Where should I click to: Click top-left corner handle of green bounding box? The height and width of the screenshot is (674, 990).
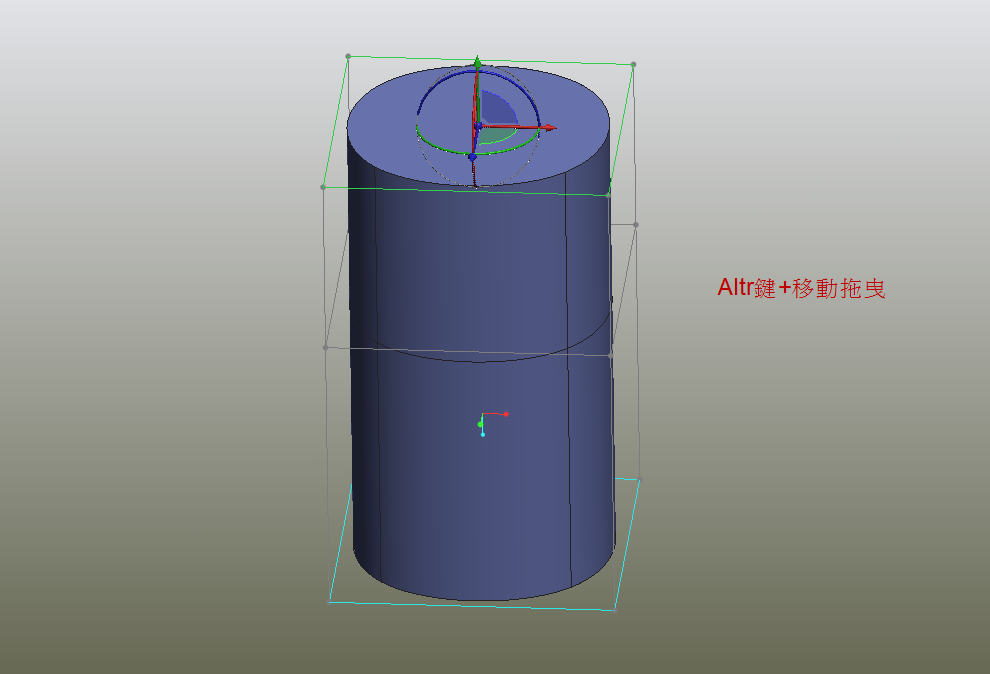click(348, 56)
